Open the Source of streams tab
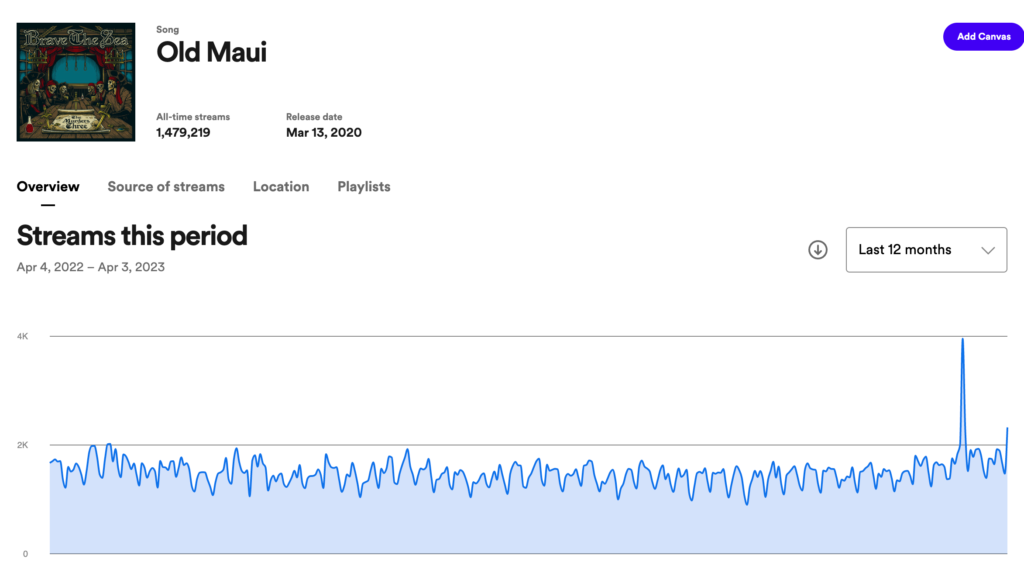Viewport: 1024px width, 566px height. pyautogui.click(x=166, y=187)
